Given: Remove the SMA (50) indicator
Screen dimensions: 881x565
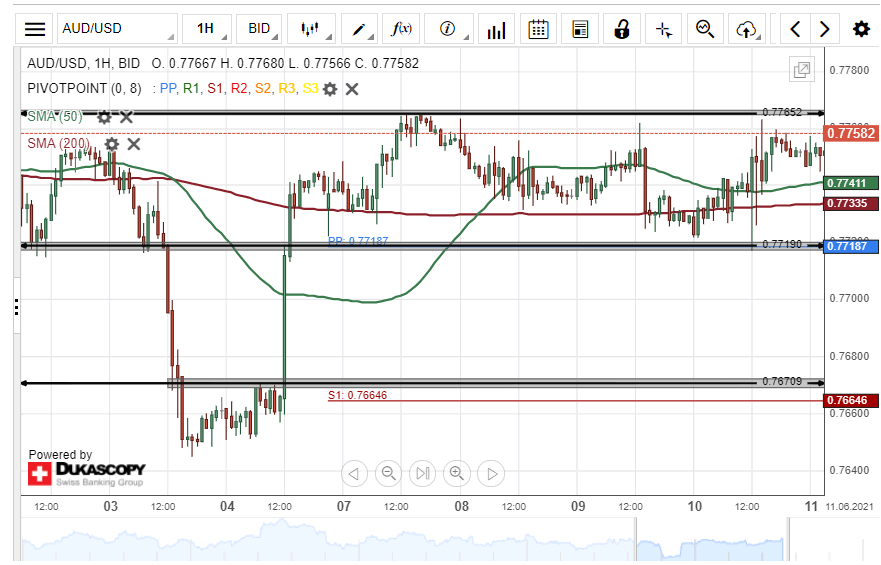Looking at the screenshot, I should point(126,117).
